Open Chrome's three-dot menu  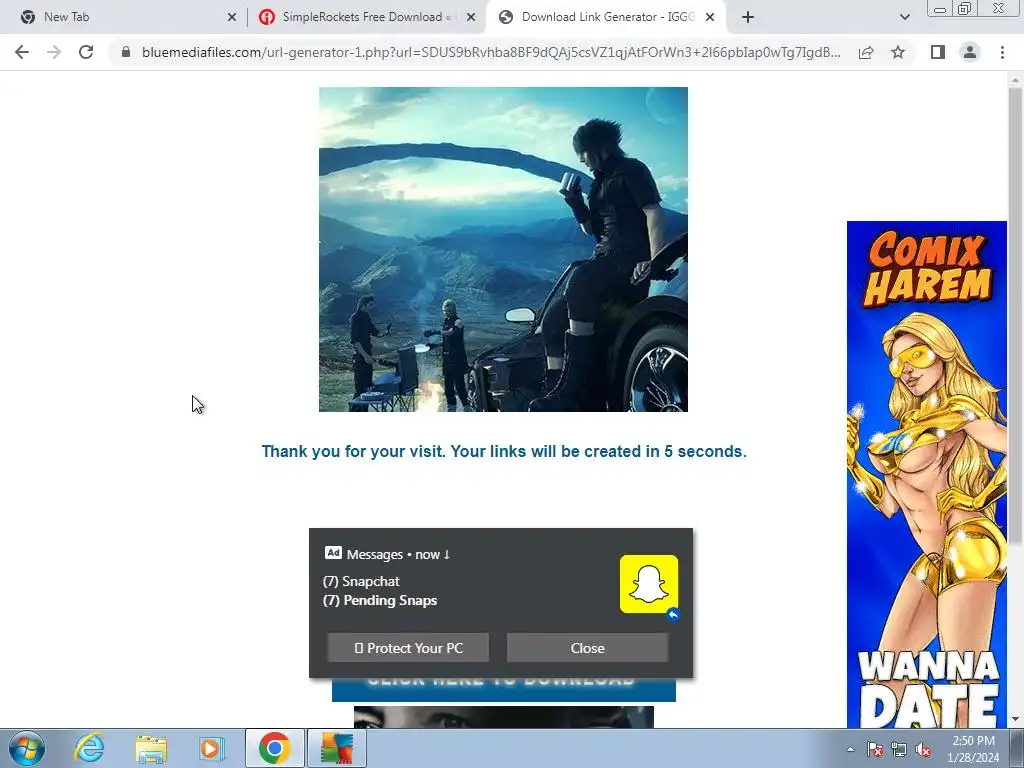pyautogui.click(x=1002, y=52)
